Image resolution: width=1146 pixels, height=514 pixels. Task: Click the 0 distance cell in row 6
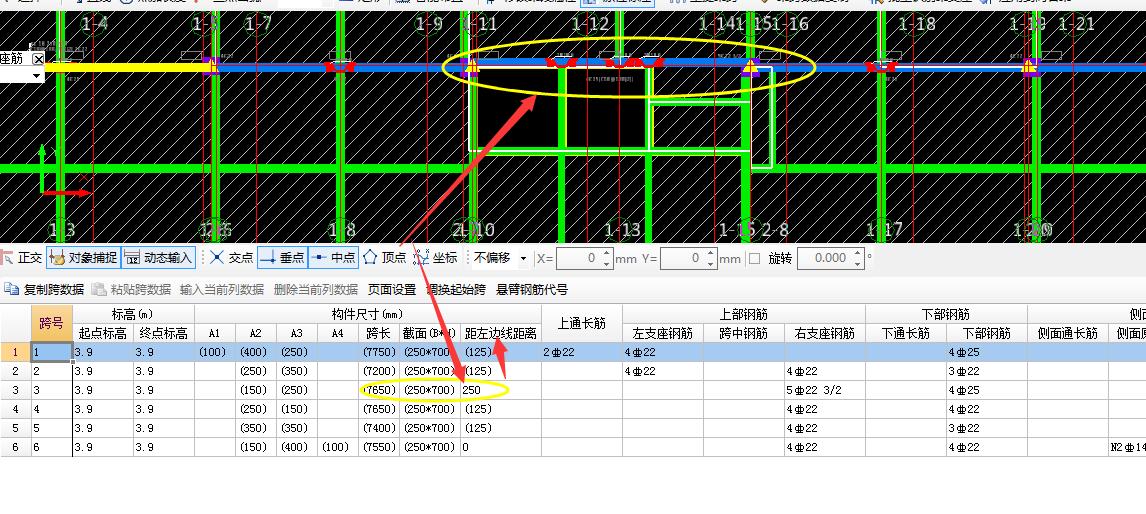point(501,447)
